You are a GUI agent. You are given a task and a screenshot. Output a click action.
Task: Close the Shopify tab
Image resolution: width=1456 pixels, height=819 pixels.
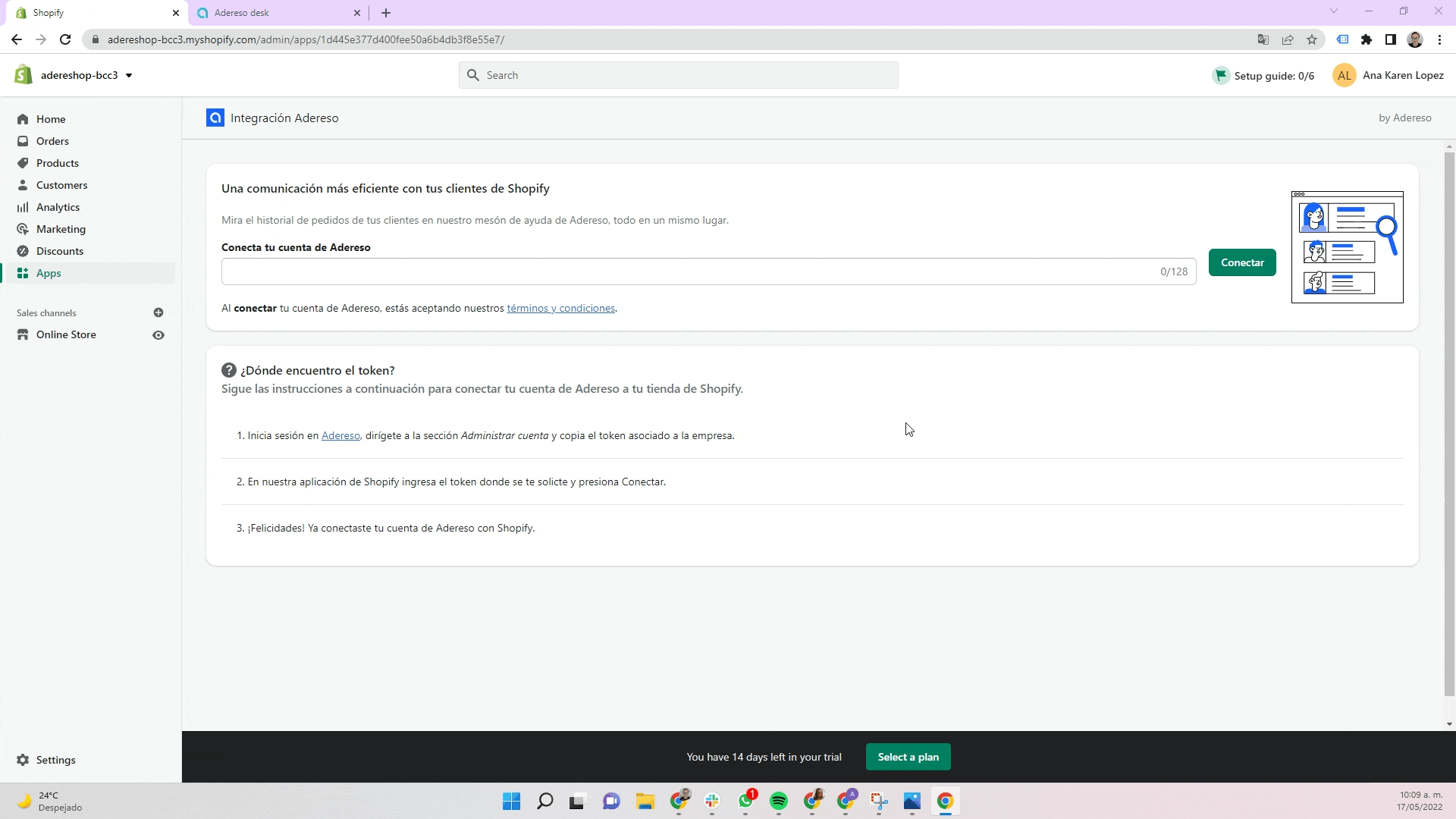coord(175,13)
